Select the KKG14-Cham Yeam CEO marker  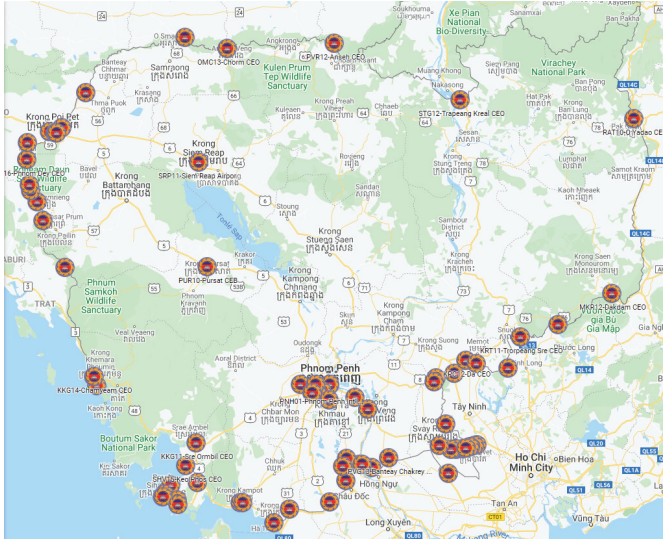pos(95,378)
